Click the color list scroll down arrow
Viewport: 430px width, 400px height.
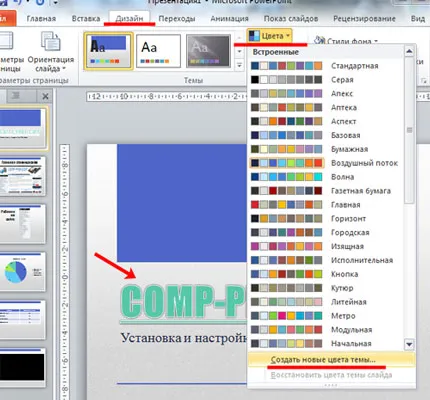pos(409,344)
